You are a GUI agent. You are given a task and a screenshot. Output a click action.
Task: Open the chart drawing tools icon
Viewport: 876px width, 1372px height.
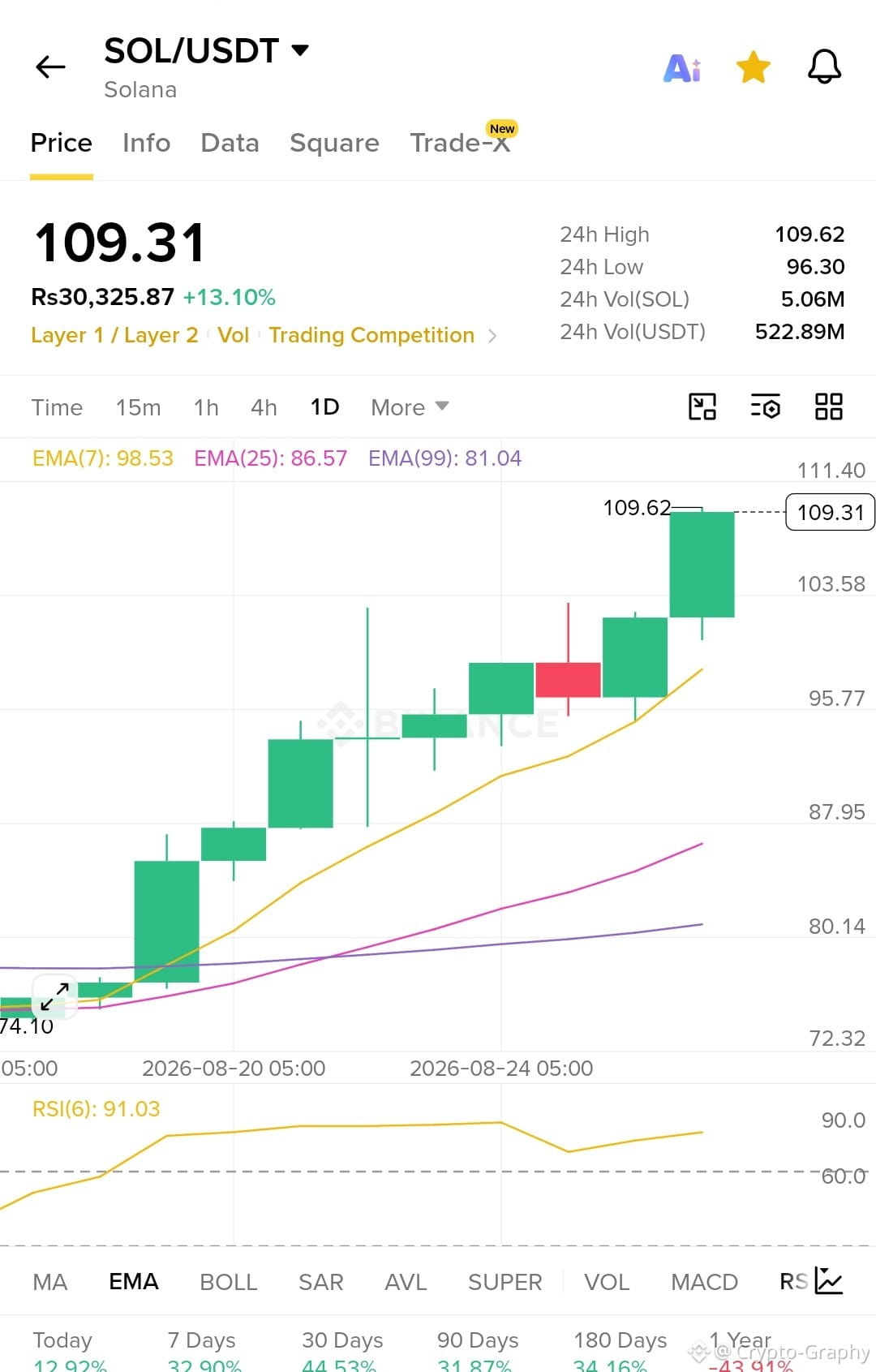(702, 406)
